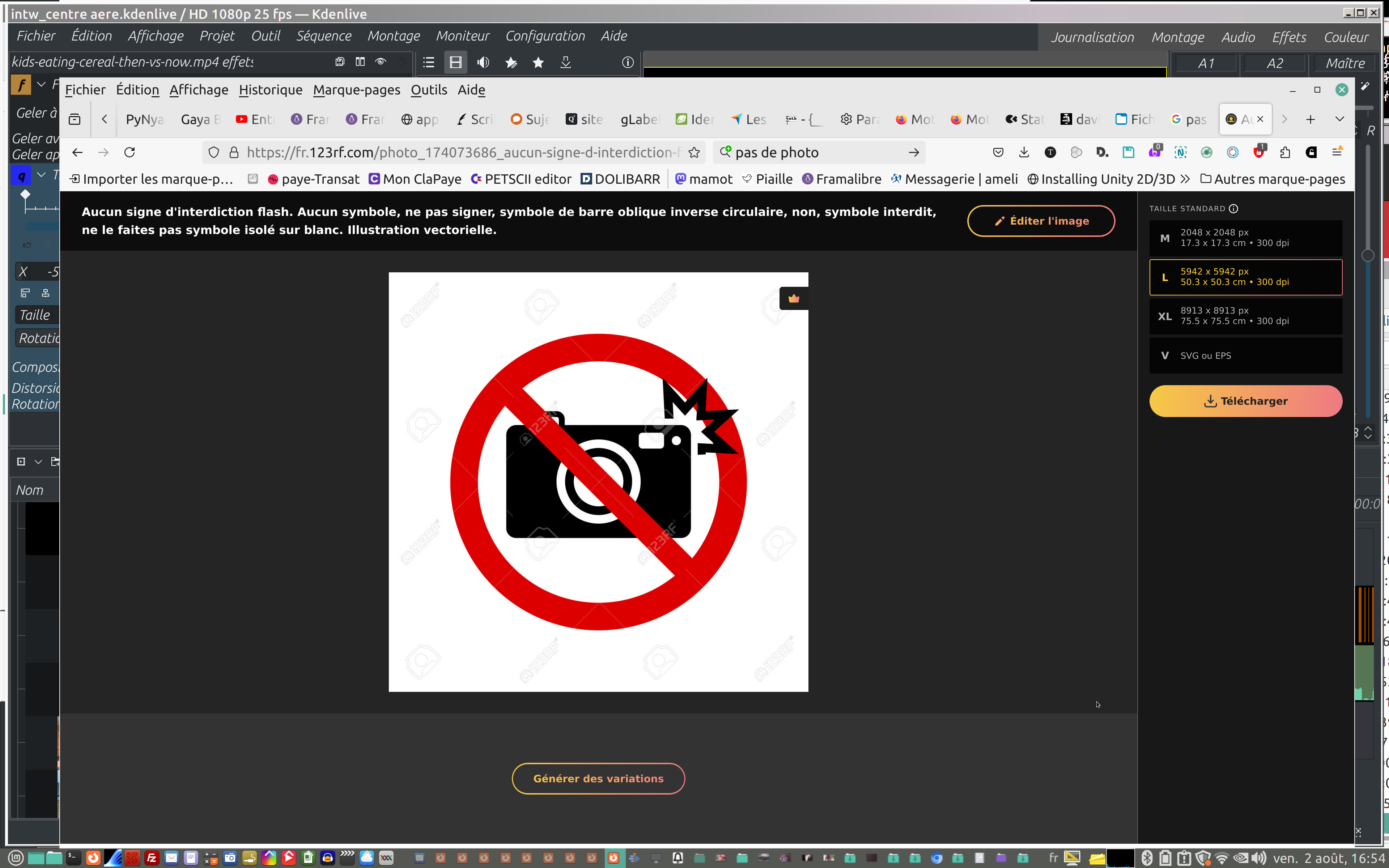Open Firefox downloads panel icon

coord(1024,152)
